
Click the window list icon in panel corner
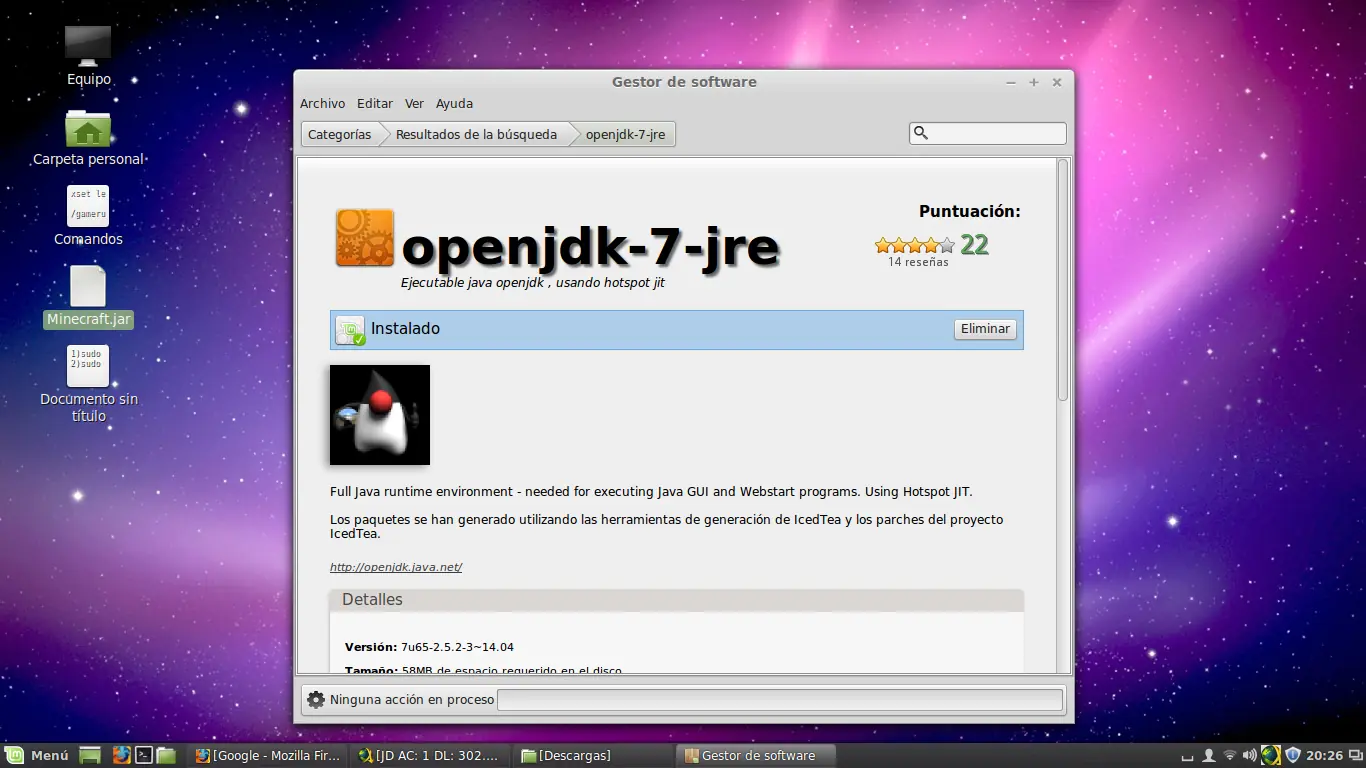click(1355, 755)
